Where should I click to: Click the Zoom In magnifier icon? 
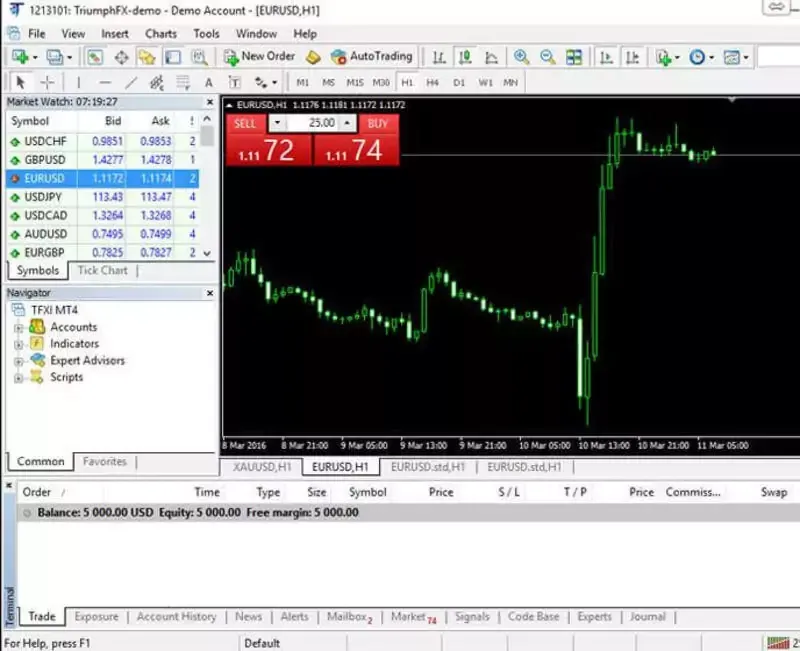[521, 57]
